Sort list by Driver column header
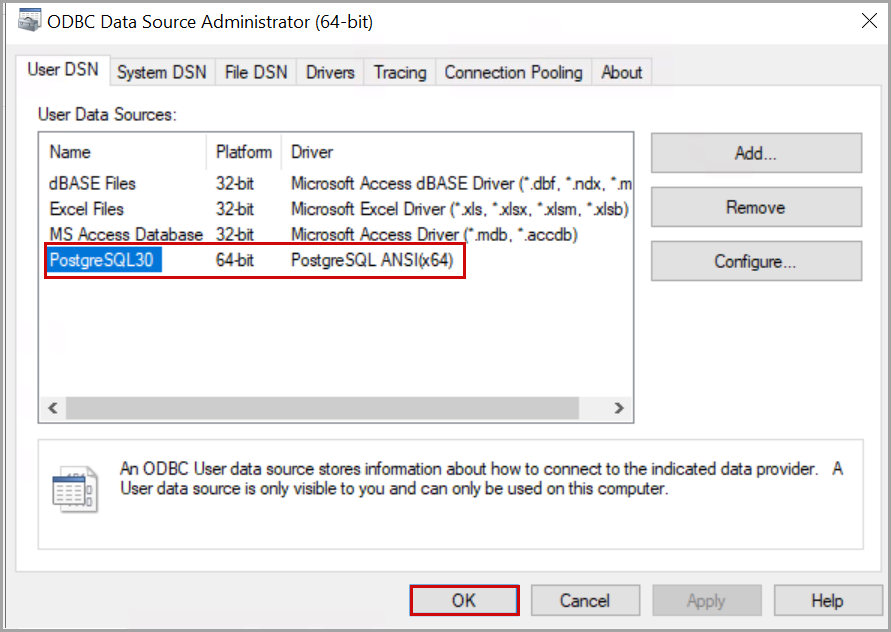Viewport: 891px width, 632px height. pos(312,152)
